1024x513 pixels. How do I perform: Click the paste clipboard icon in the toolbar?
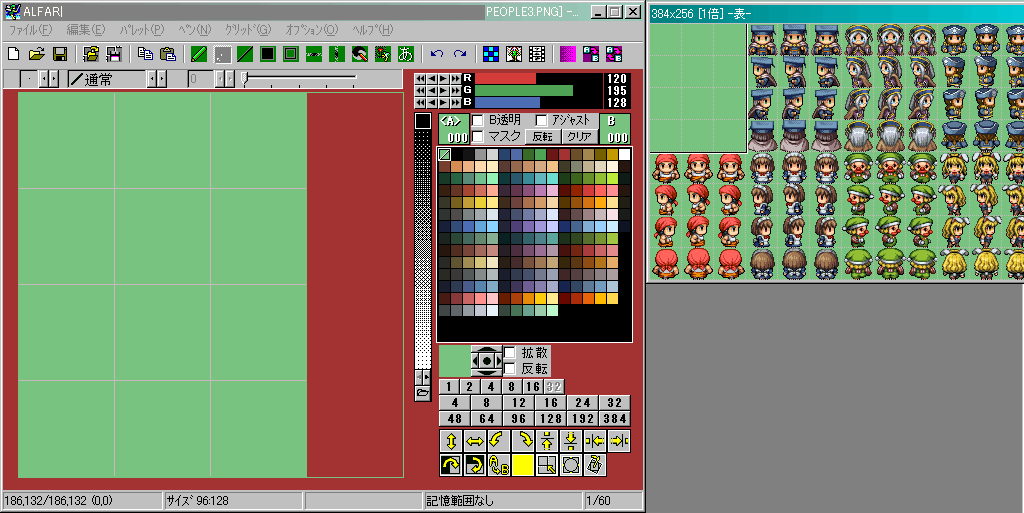(x=168, y=54)
